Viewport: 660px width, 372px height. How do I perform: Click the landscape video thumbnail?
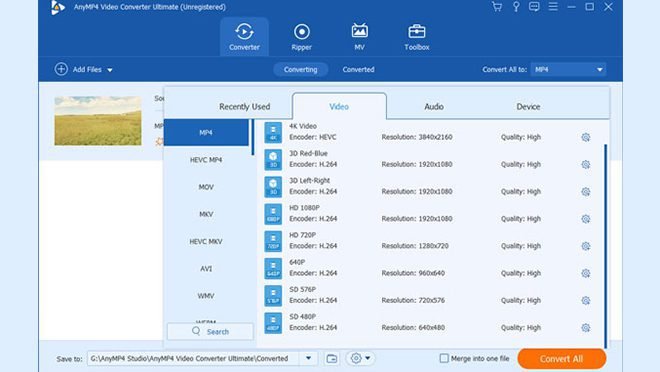[x=98, y=121]
